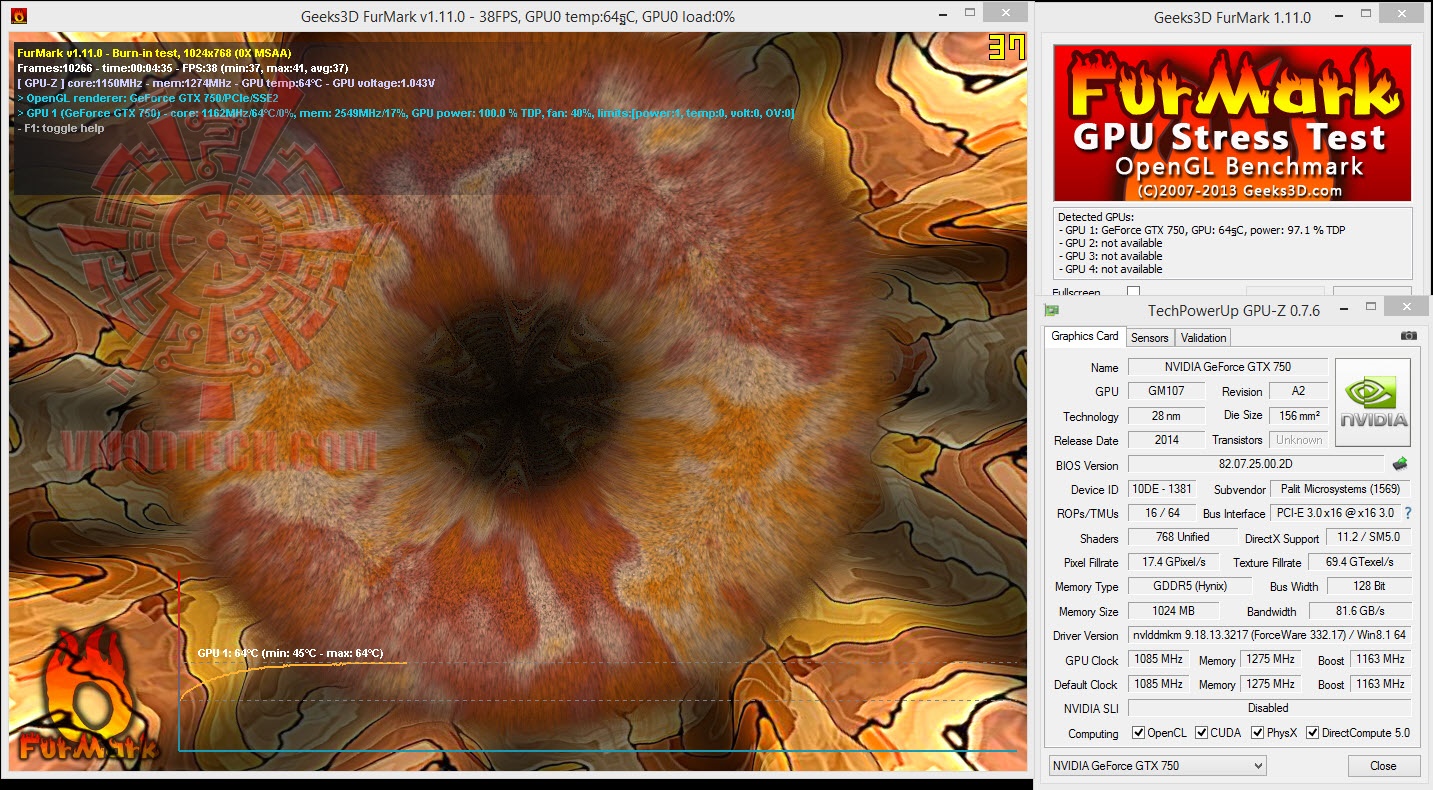Click the Default Clock row's Memory 1275 MHz value

point(1272,684)
